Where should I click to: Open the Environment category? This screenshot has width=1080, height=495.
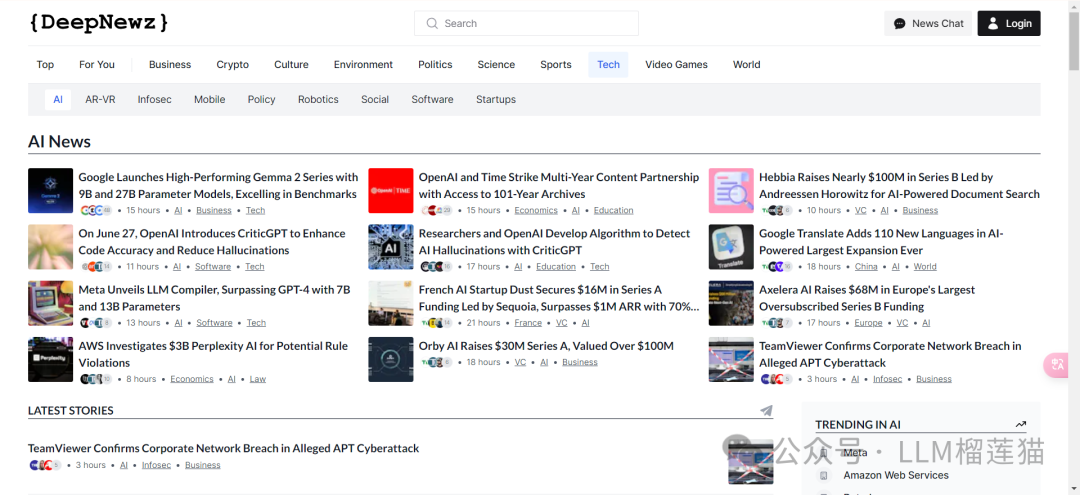click(x=363, y=65)
